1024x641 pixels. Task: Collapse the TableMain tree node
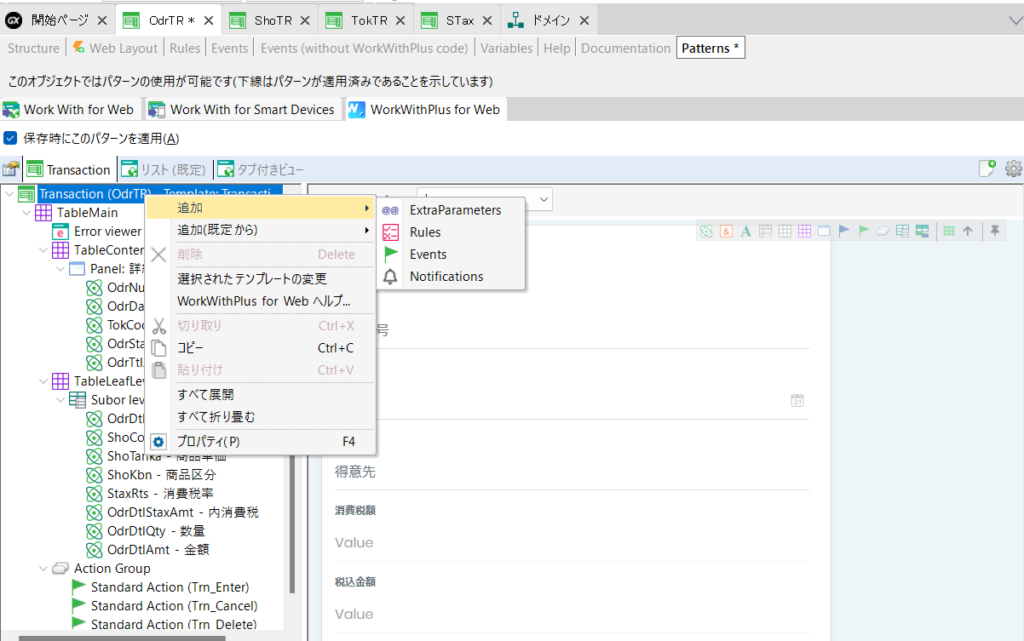[27, 213]
